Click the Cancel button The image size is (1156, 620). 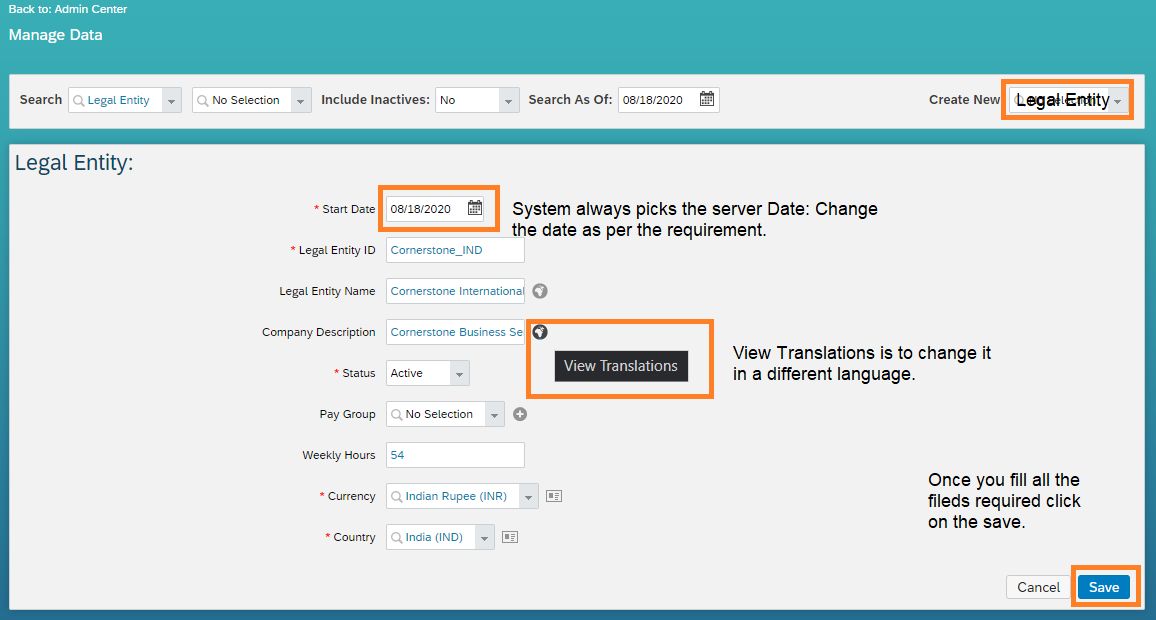point(1038,587)
